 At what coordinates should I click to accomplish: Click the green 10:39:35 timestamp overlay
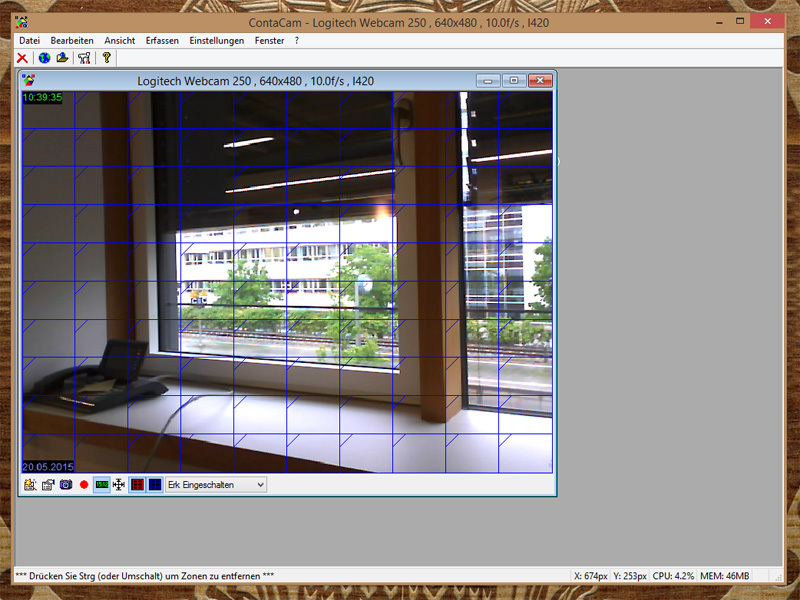pyautogui.click(x=42, y=97)
